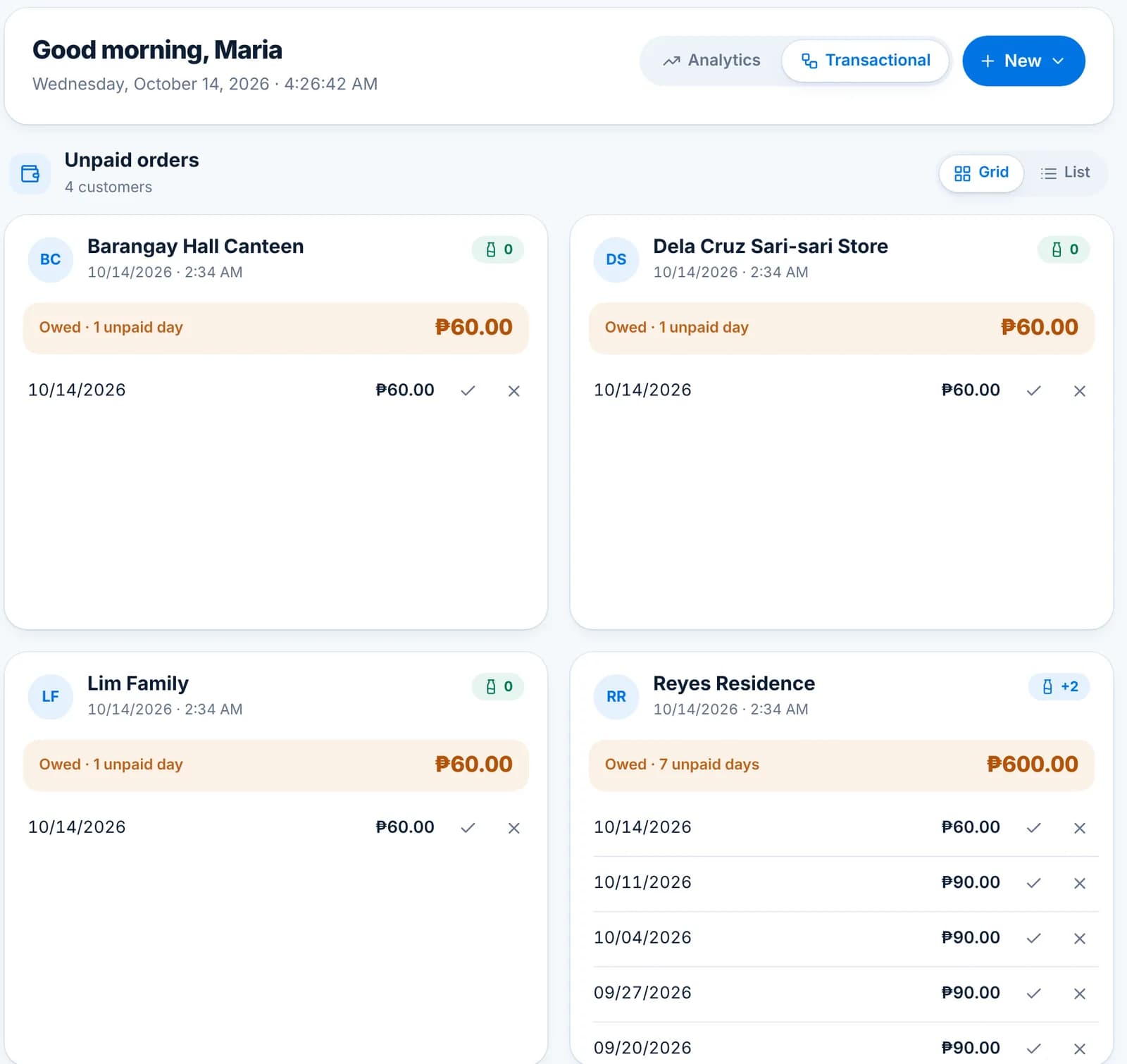Screen dimensions: 1127x1064
Task: Select Reyes Residence 10/04/2026 date text
Action: pyautogui.click(x=642, y=938)
